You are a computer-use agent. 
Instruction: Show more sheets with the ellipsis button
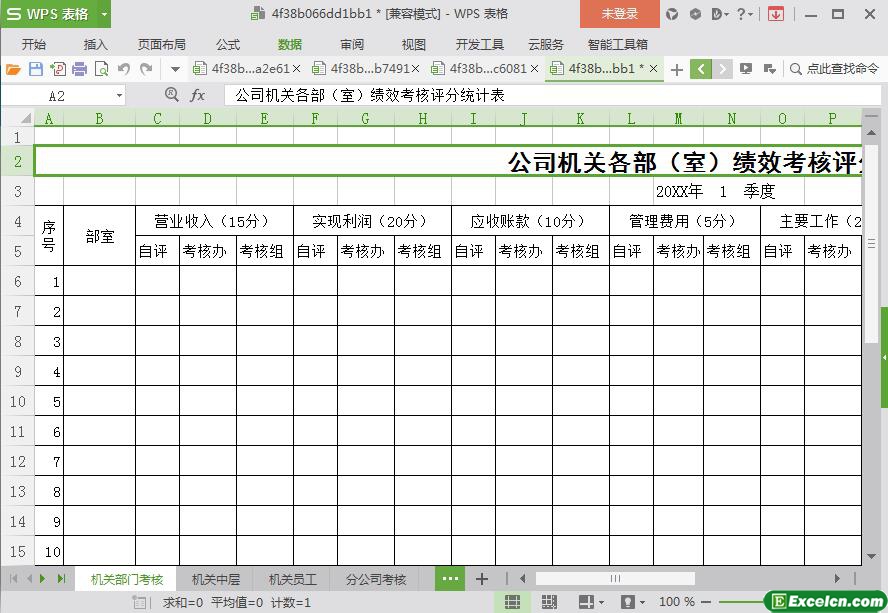pos(449,579)
